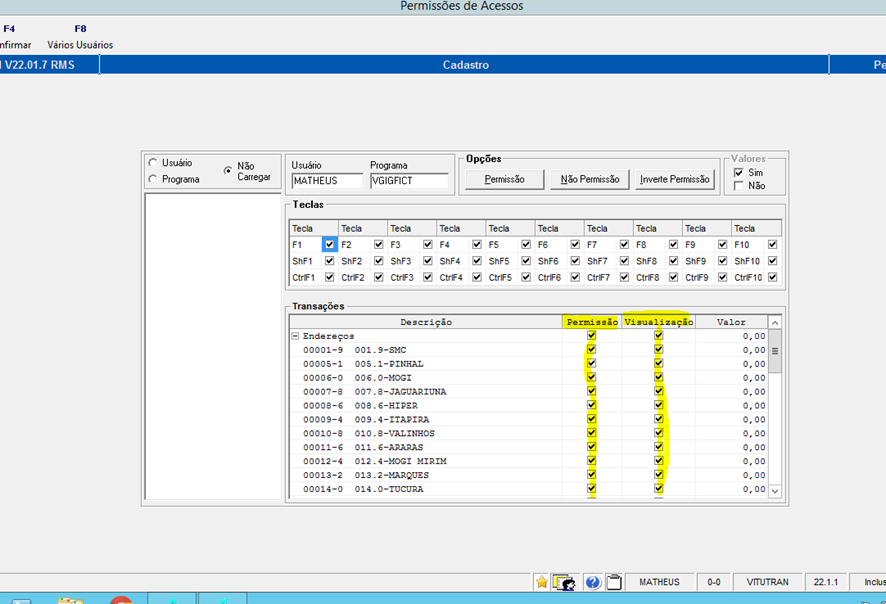This screenshot has width=886, height=604.
Task: Click the MATHEUS status bar entry
Action: pyautogui.click(x=659, y=582)
